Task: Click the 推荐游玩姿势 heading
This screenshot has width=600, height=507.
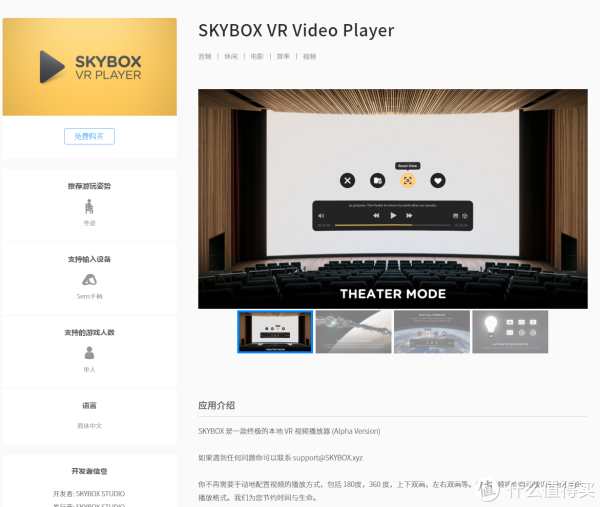Action: pyautogui.click(x=89, y=186)
